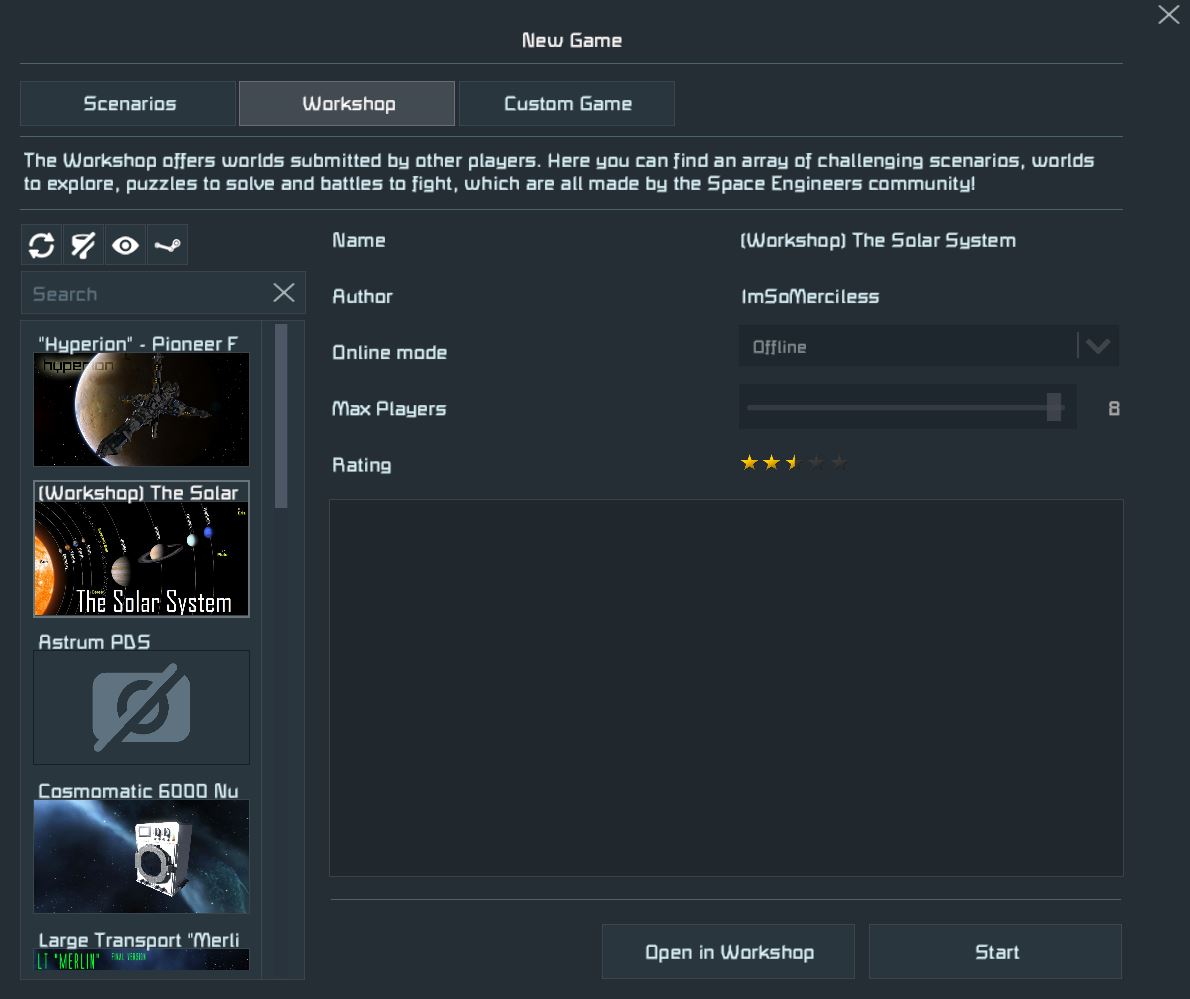Click the Steam logo icon button
This screenshot has height=999, width=1190.
click(x=167, y=245)
